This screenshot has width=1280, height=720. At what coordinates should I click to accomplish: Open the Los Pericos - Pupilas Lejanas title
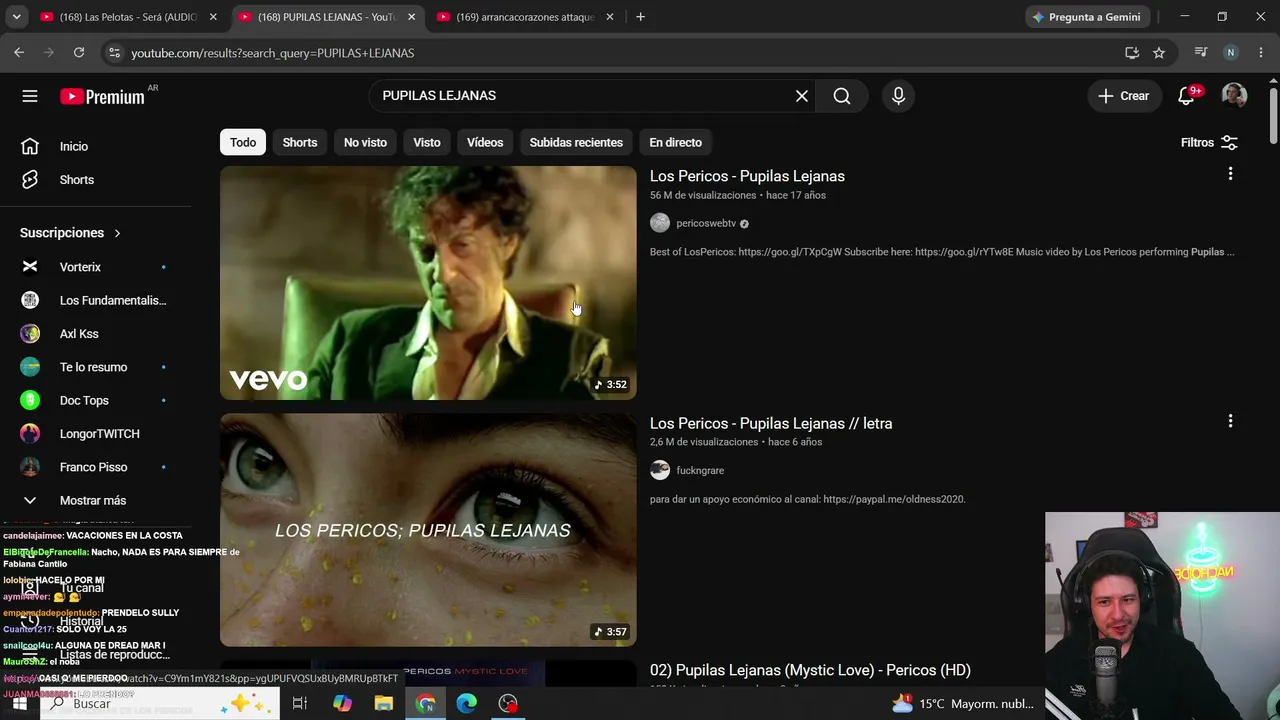[x=747, y=176]
